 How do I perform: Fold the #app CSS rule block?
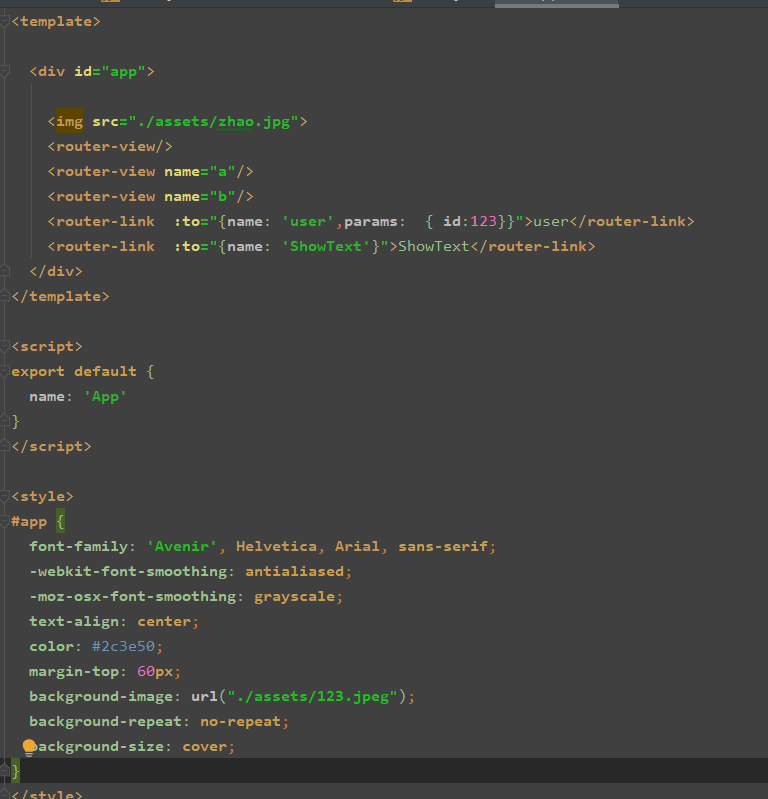5,521
